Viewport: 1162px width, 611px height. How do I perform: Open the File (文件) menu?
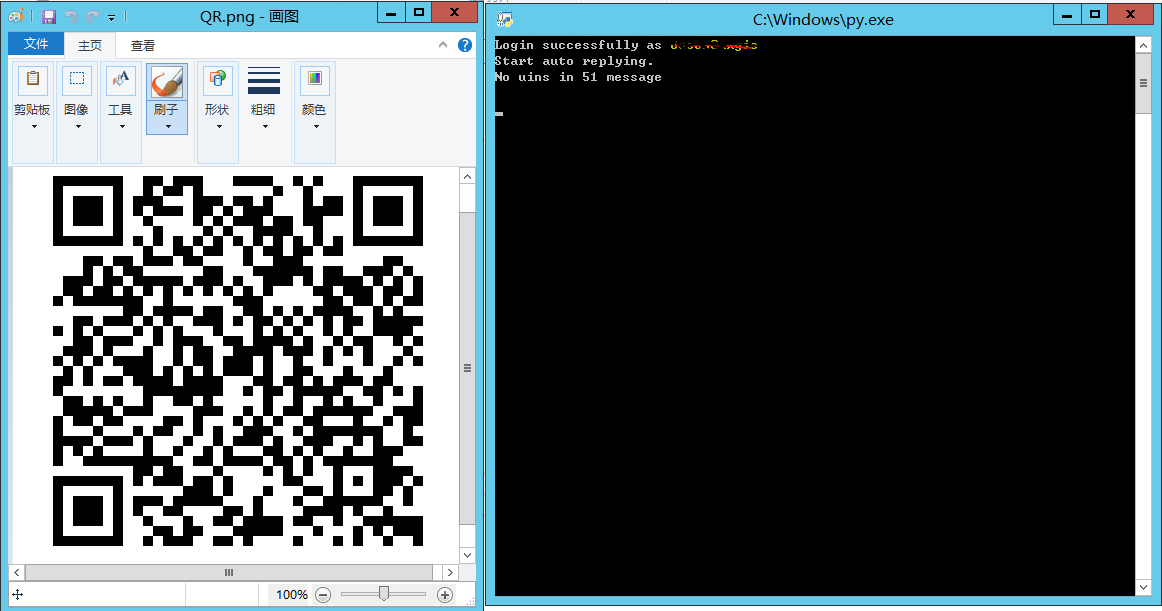[x=36, y=44]
